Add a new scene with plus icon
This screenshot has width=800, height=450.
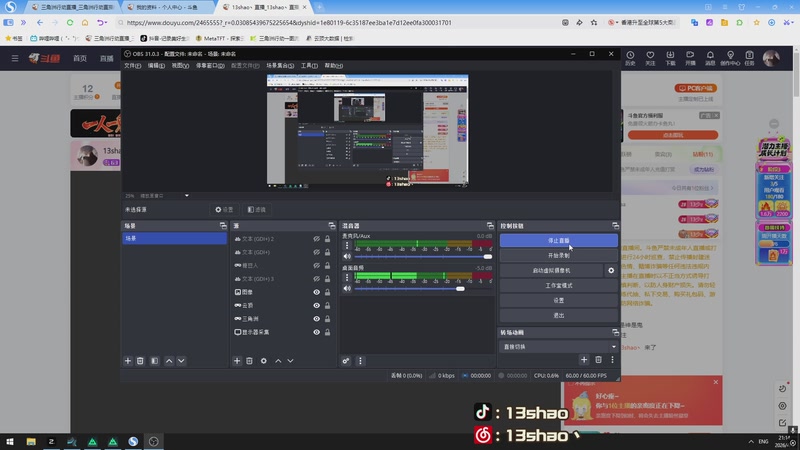click(x=128, y=361)
